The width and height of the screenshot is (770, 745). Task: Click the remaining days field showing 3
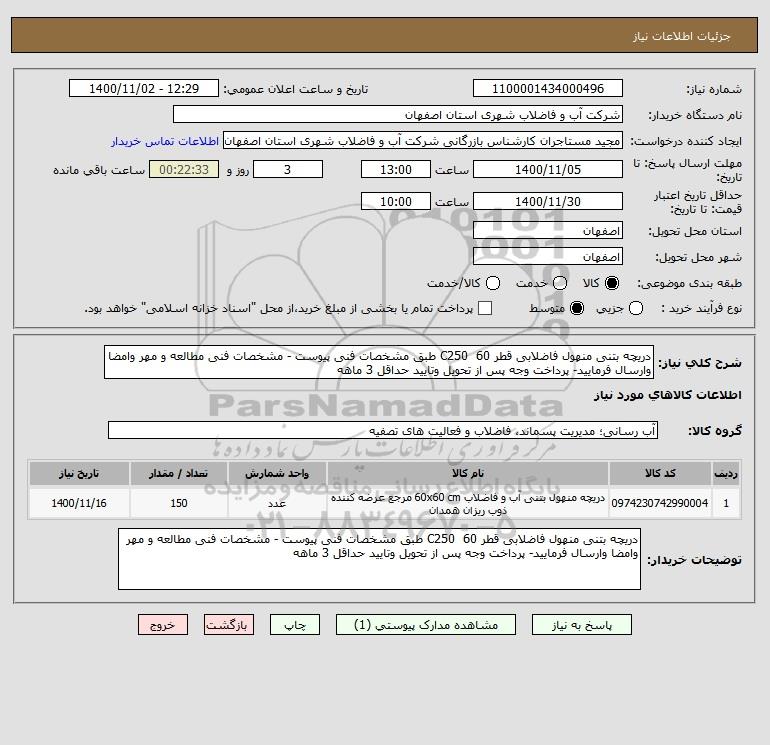point(288,169)
